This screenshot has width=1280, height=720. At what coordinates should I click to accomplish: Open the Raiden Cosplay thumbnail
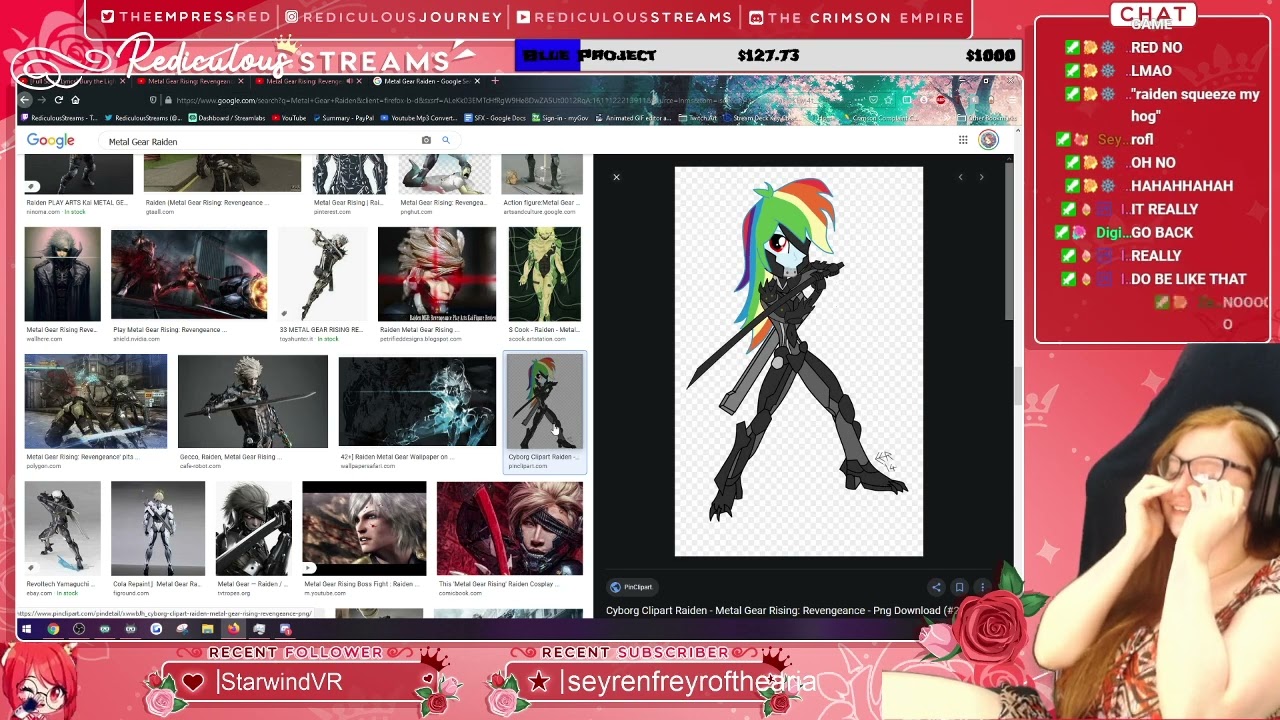coord(510,529)
